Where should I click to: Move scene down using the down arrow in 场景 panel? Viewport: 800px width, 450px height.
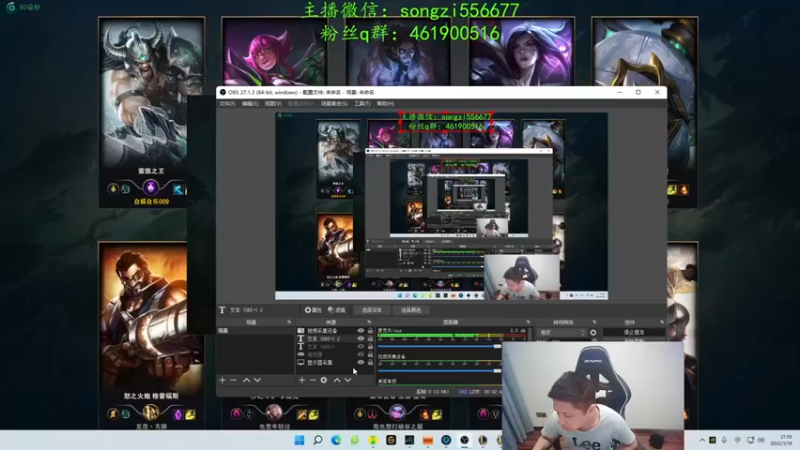(258, 380)
